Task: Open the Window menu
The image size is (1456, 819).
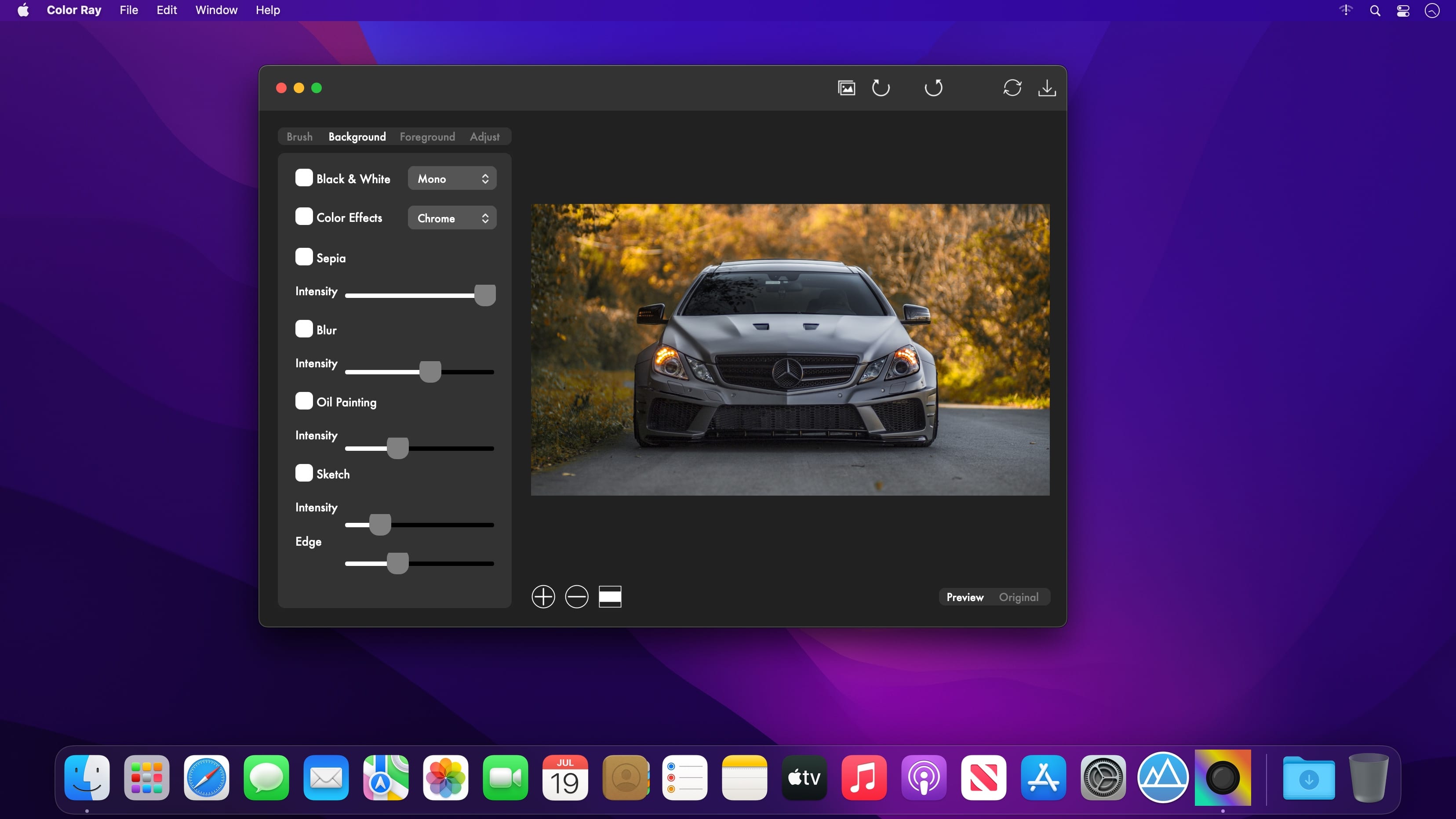Action: point(216,10)
